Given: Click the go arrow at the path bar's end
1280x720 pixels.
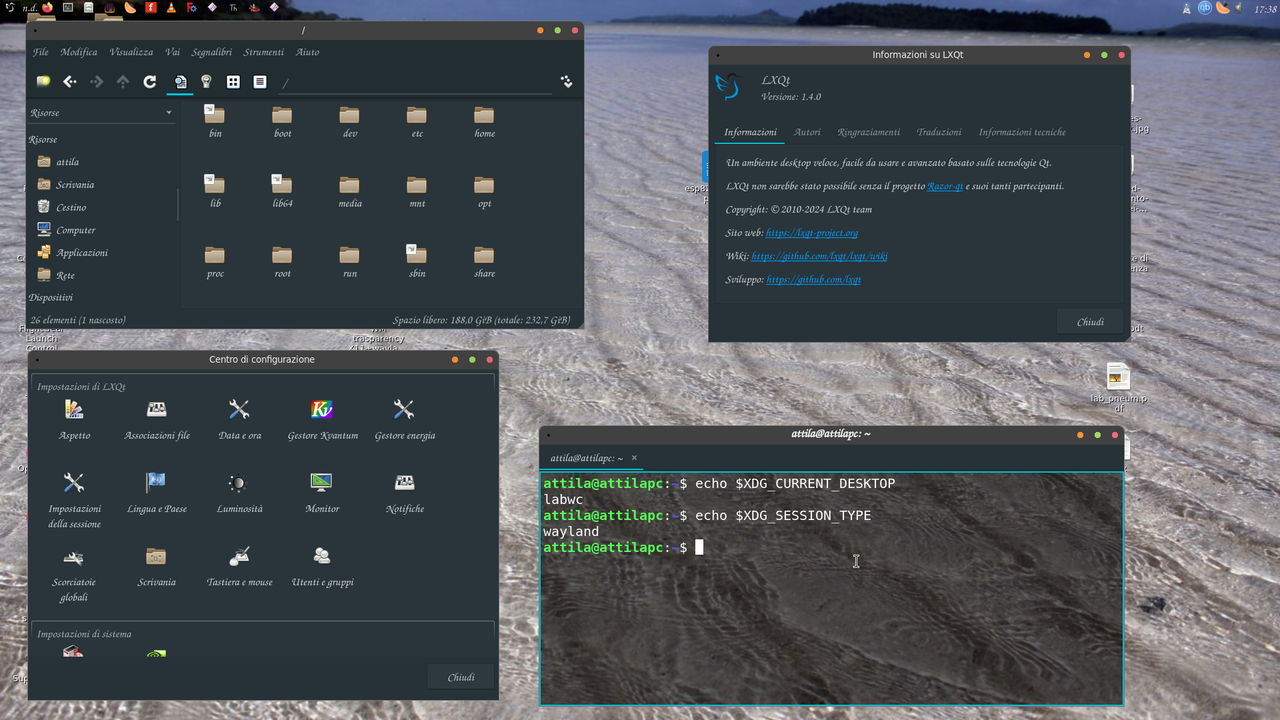Looking at the screenshot, I should click(566, 82).
